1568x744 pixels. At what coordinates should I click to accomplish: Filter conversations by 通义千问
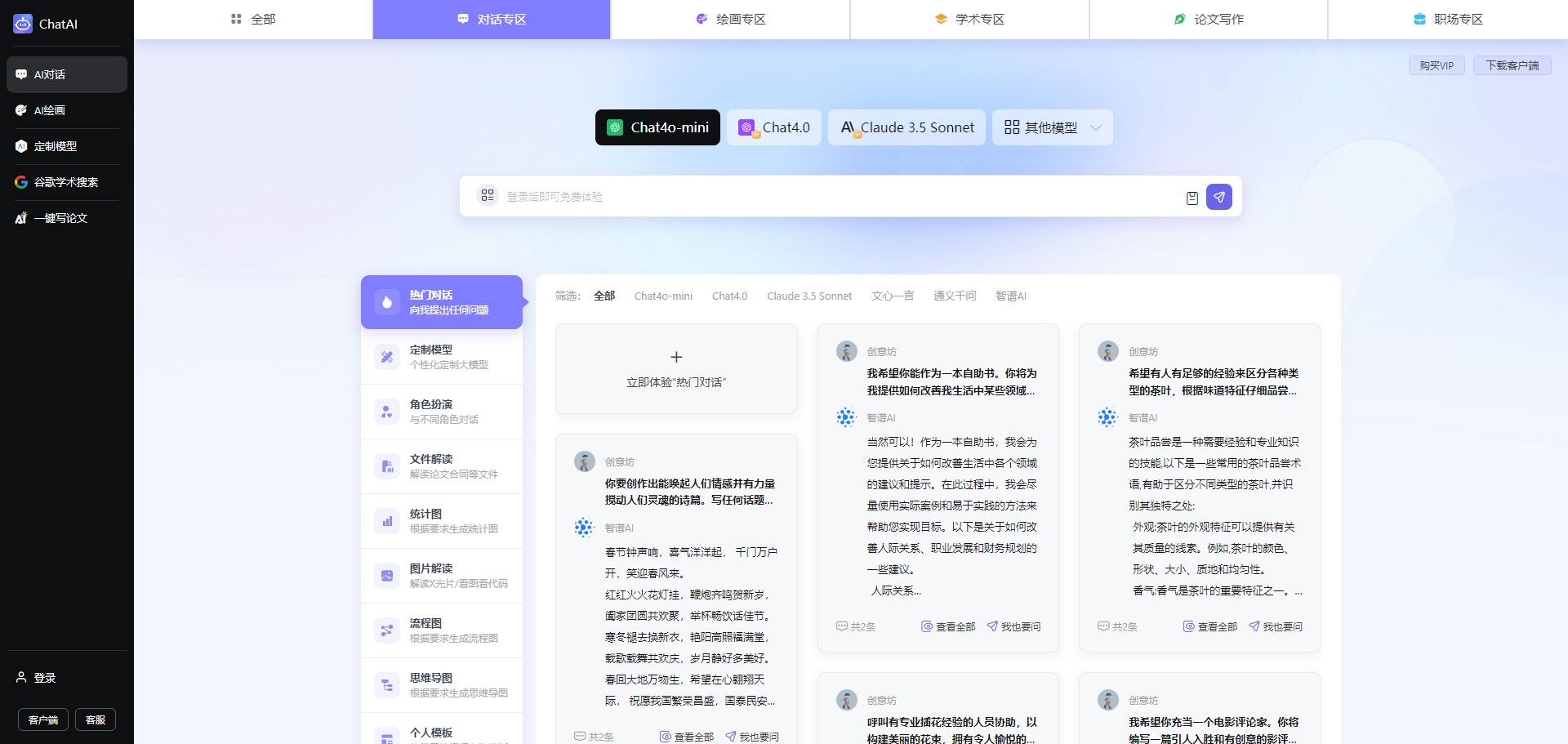coord(955,296)
